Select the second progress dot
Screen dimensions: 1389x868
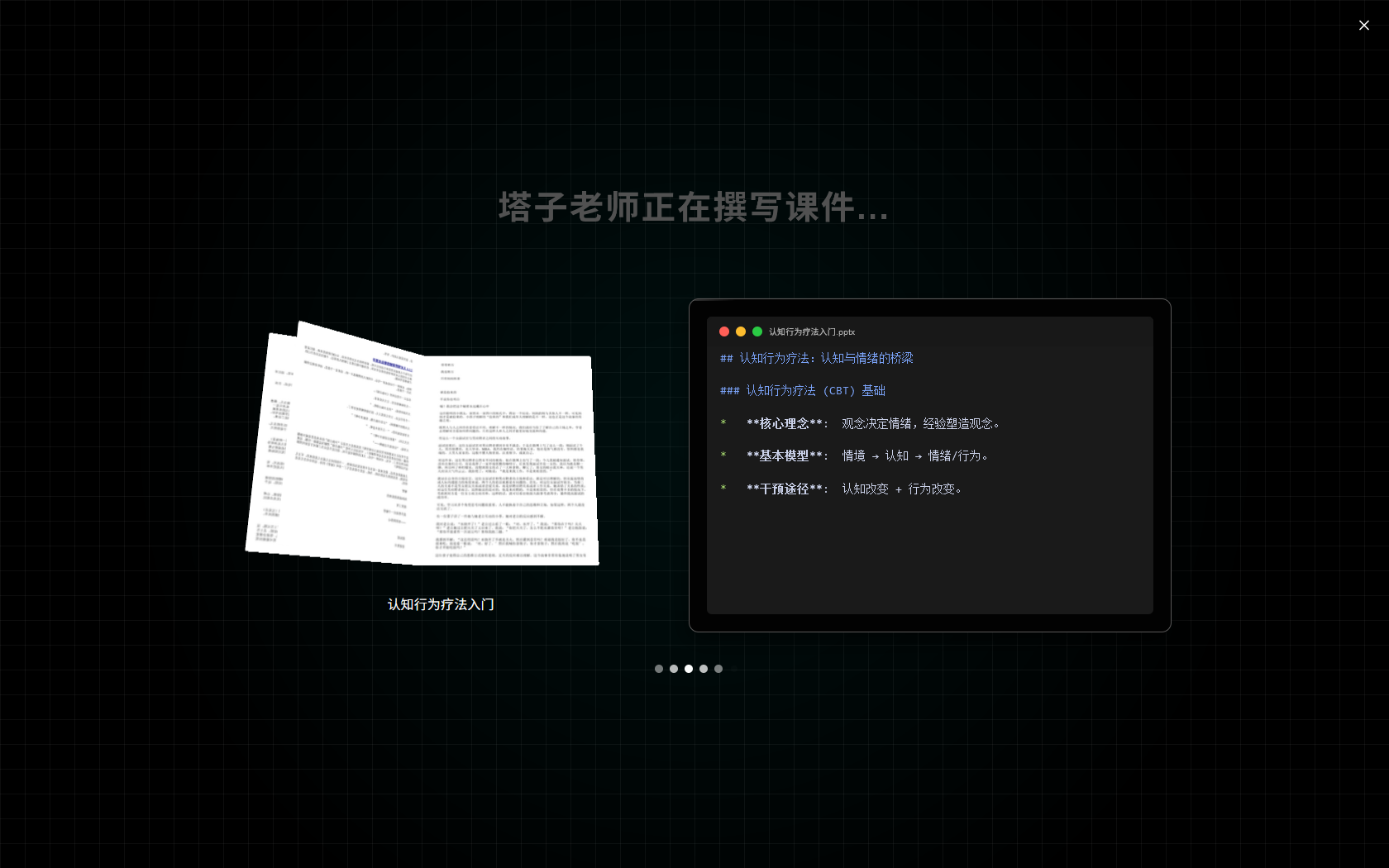pos(674,669)
